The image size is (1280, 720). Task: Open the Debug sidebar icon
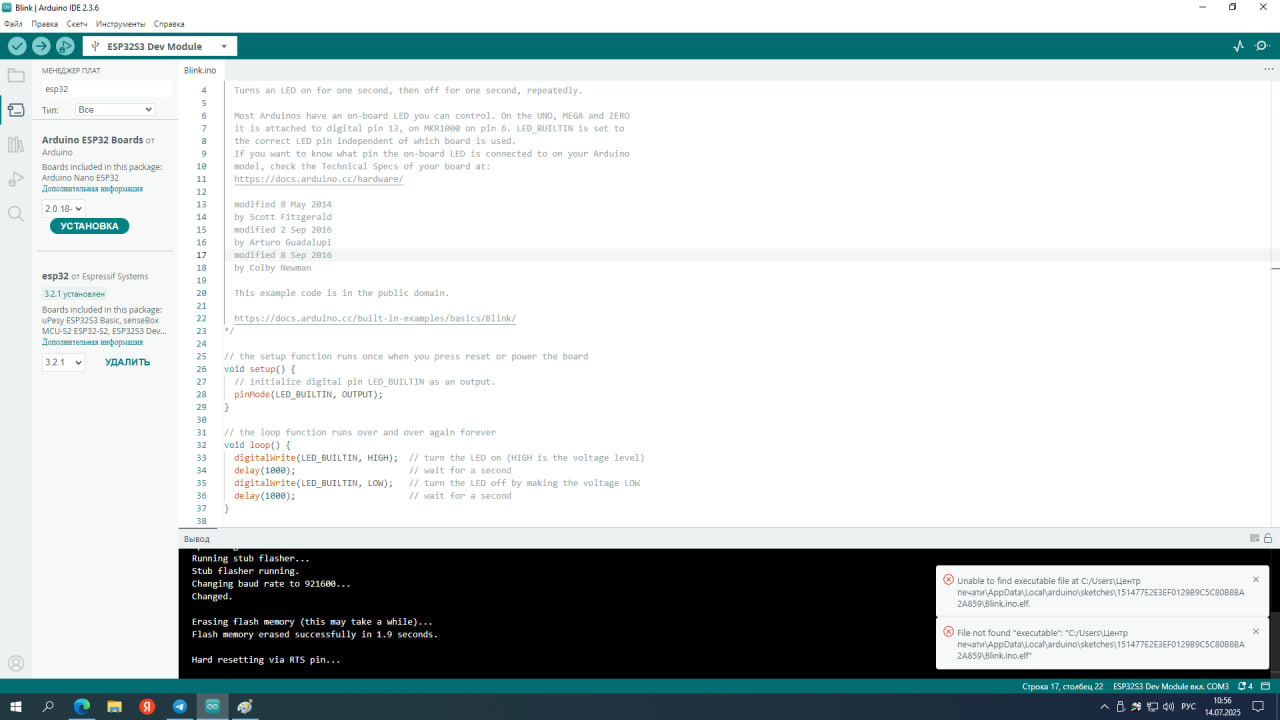(x=16, y=179)
